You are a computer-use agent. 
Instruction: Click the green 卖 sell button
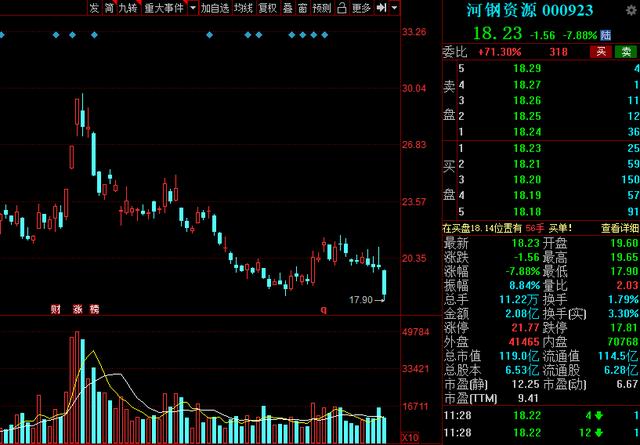[626, 51]
